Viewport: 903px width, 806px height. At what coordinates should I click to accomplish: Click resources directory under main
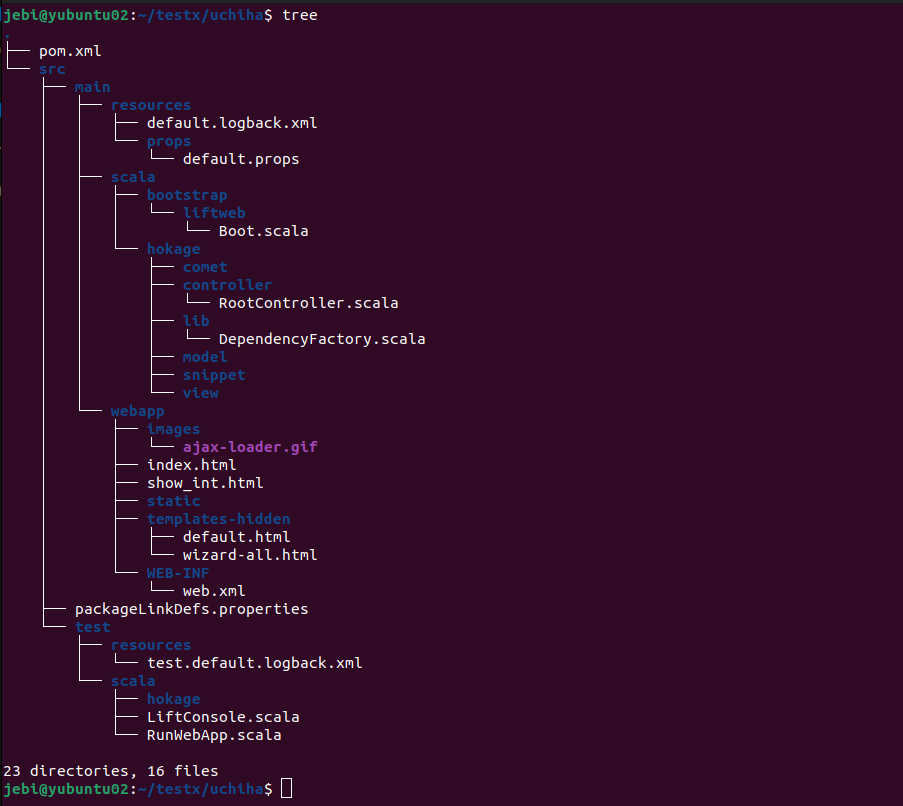coord(150,105)
